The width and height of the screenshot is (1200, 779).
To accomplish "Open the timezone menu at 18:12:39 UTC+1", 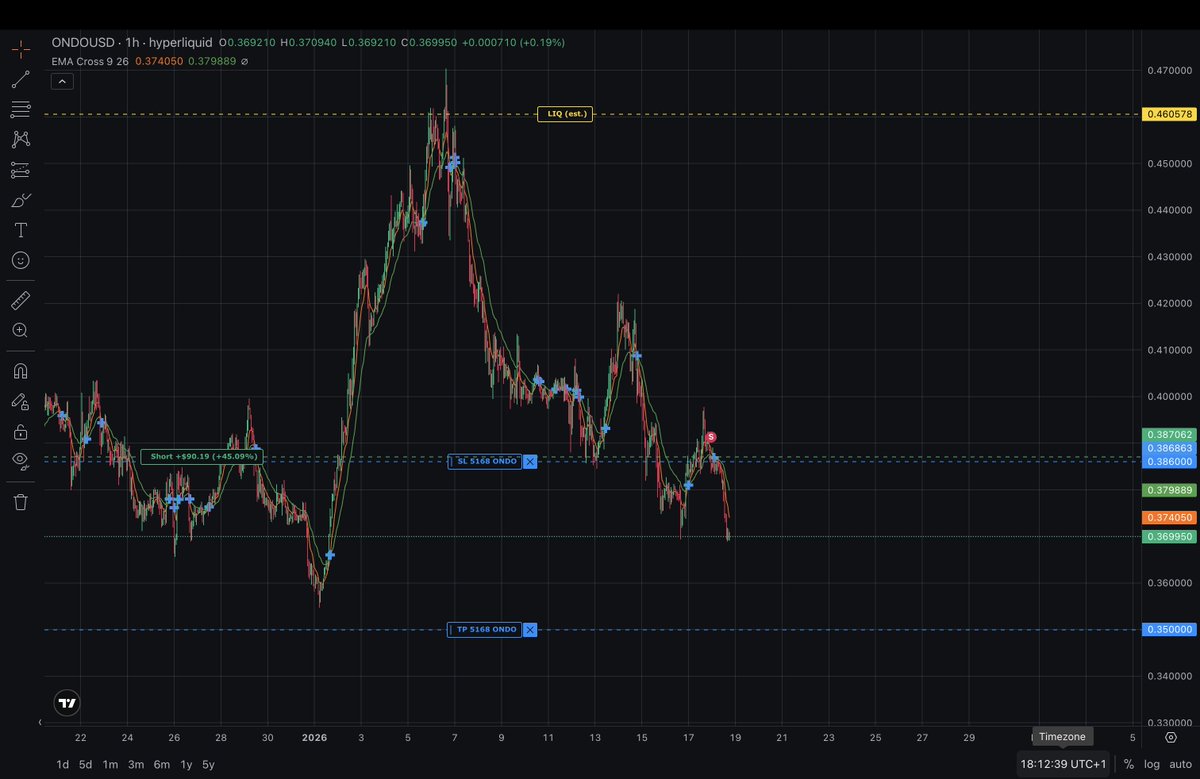I will point(1063,764).
